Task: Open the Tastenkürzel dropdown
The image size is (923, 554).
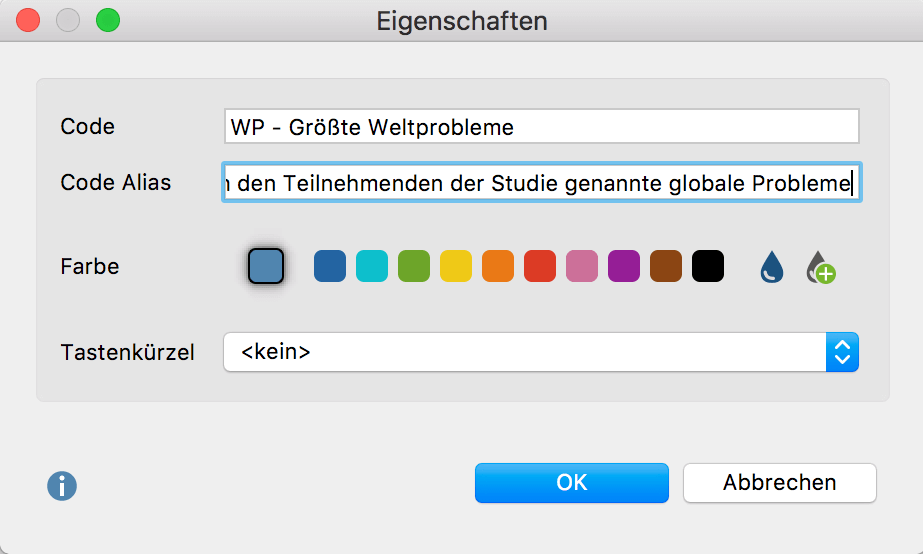Action: point(541,352)
